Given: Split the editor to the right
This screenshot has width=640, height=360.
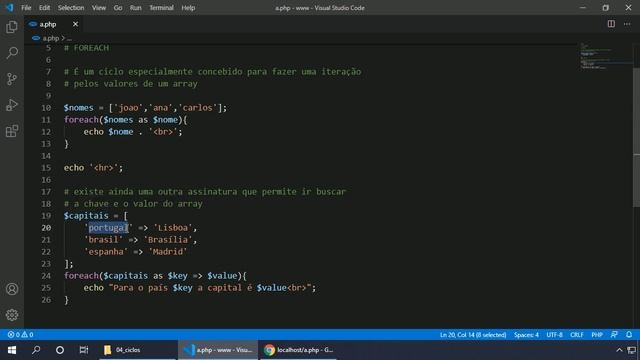Looking at the screenshot, I should pos(611,24).
